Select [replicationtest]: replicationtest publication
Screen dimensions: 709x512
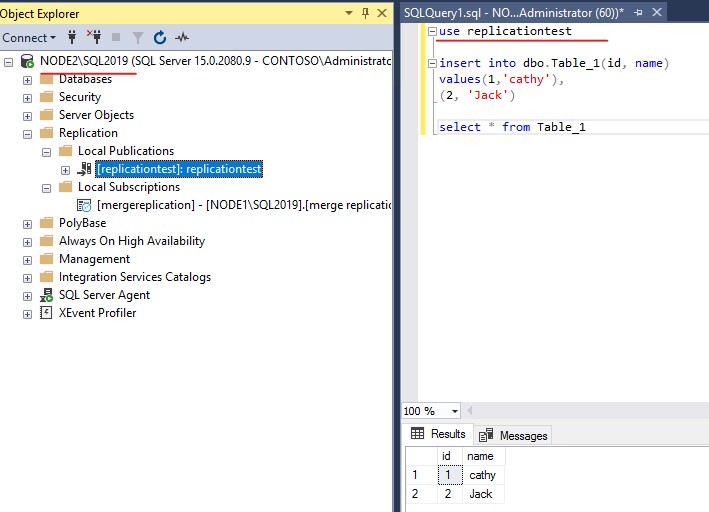[179, 169]
